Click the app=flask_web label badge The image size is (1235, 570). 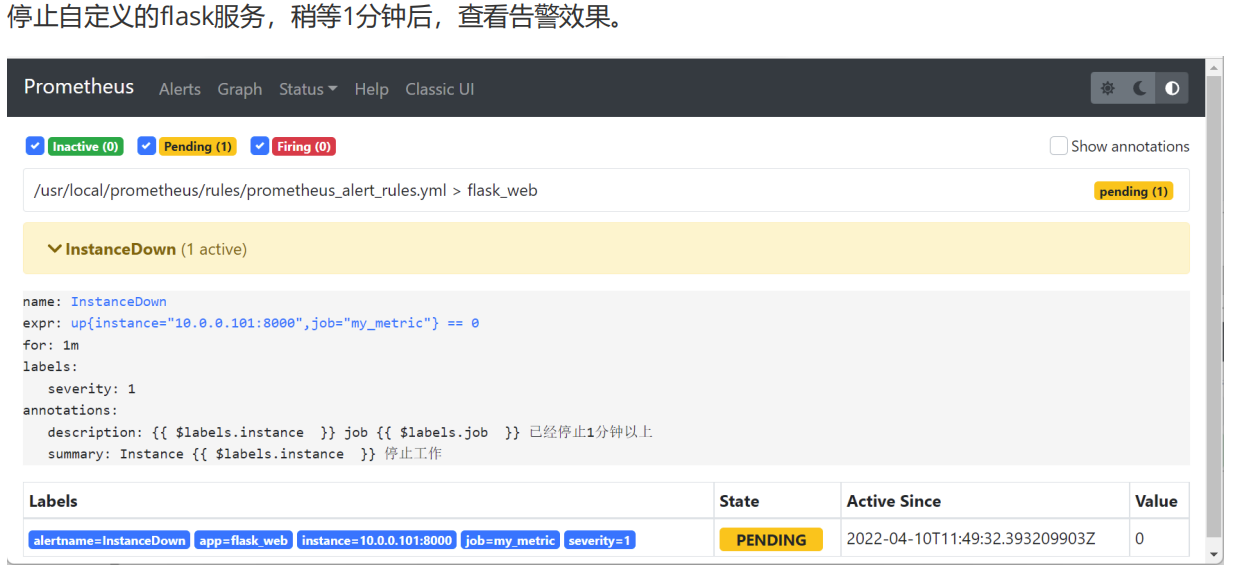(x=243, y=540)
